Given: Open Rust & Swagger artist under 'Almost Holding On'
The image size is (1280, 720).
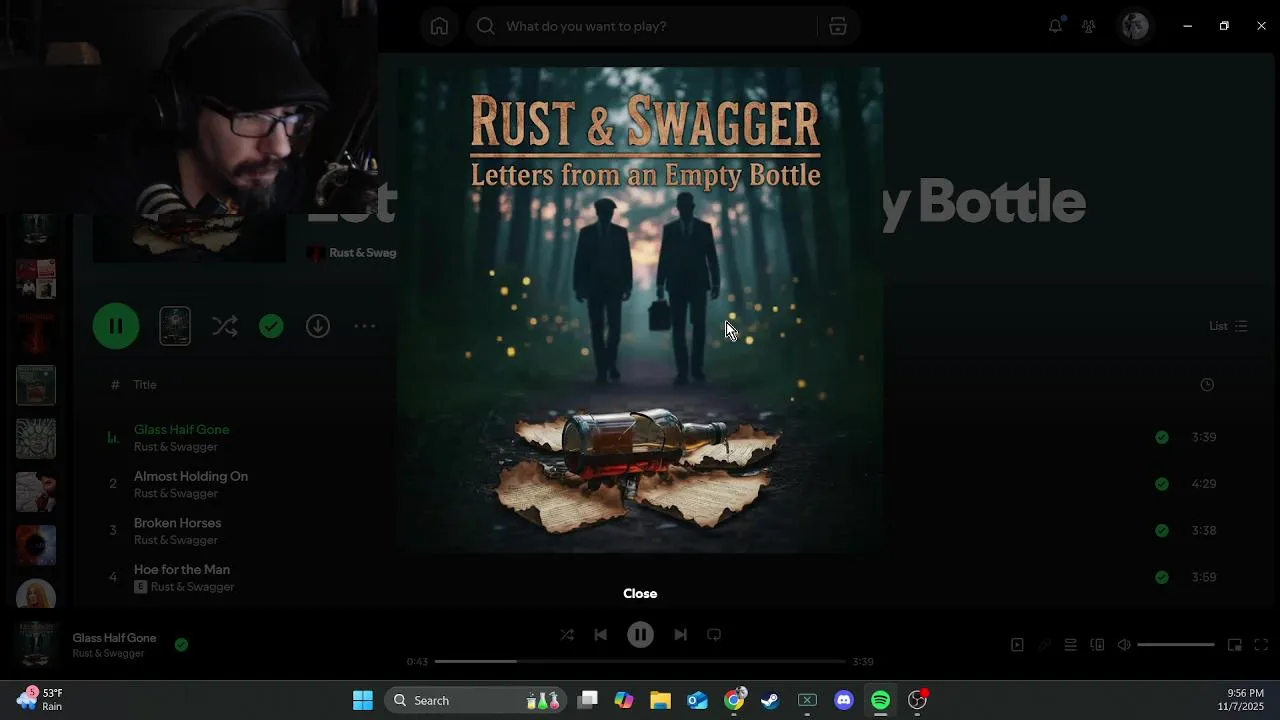Looking at the screenshot, I should pos(176,494).
